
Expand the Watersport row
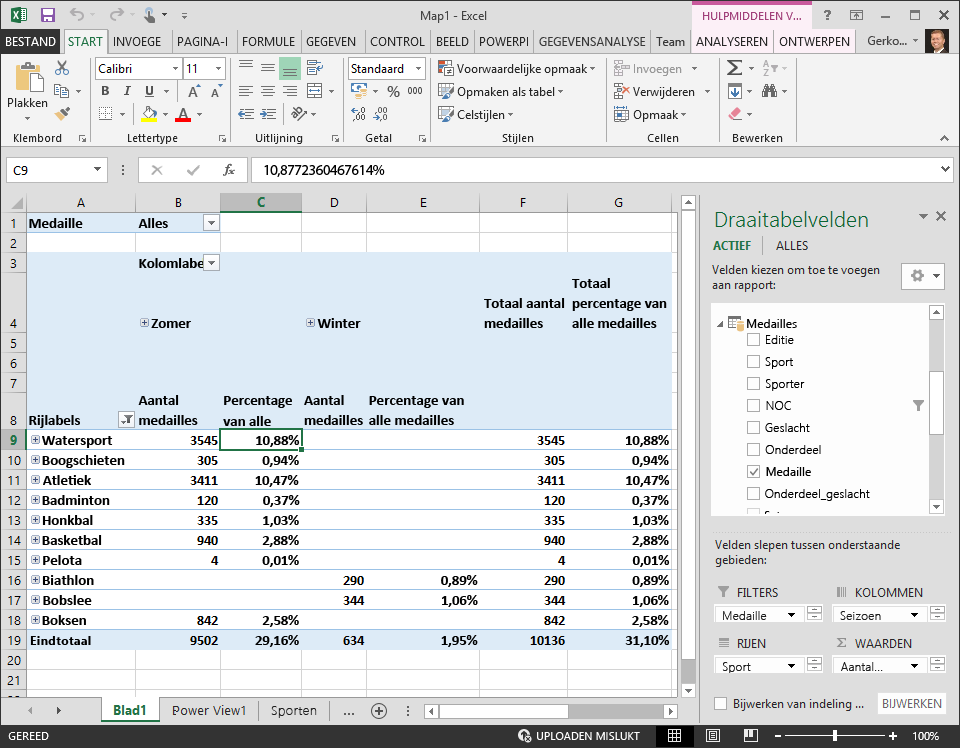coord(36,439)
